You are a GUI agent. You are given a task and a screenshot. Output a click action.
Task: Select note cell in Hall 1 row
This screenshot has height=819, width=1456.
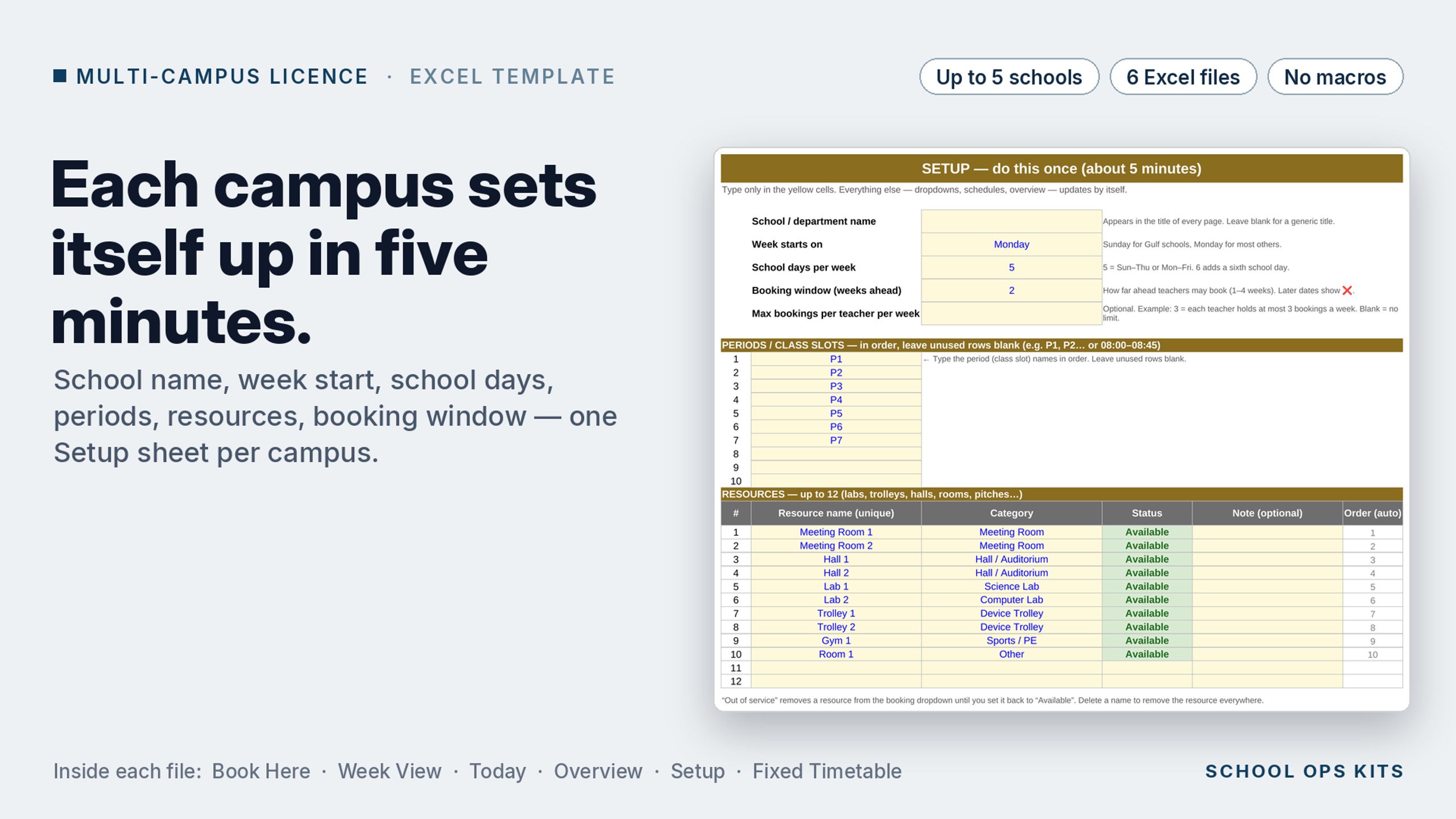click(x=1267, y=560)
